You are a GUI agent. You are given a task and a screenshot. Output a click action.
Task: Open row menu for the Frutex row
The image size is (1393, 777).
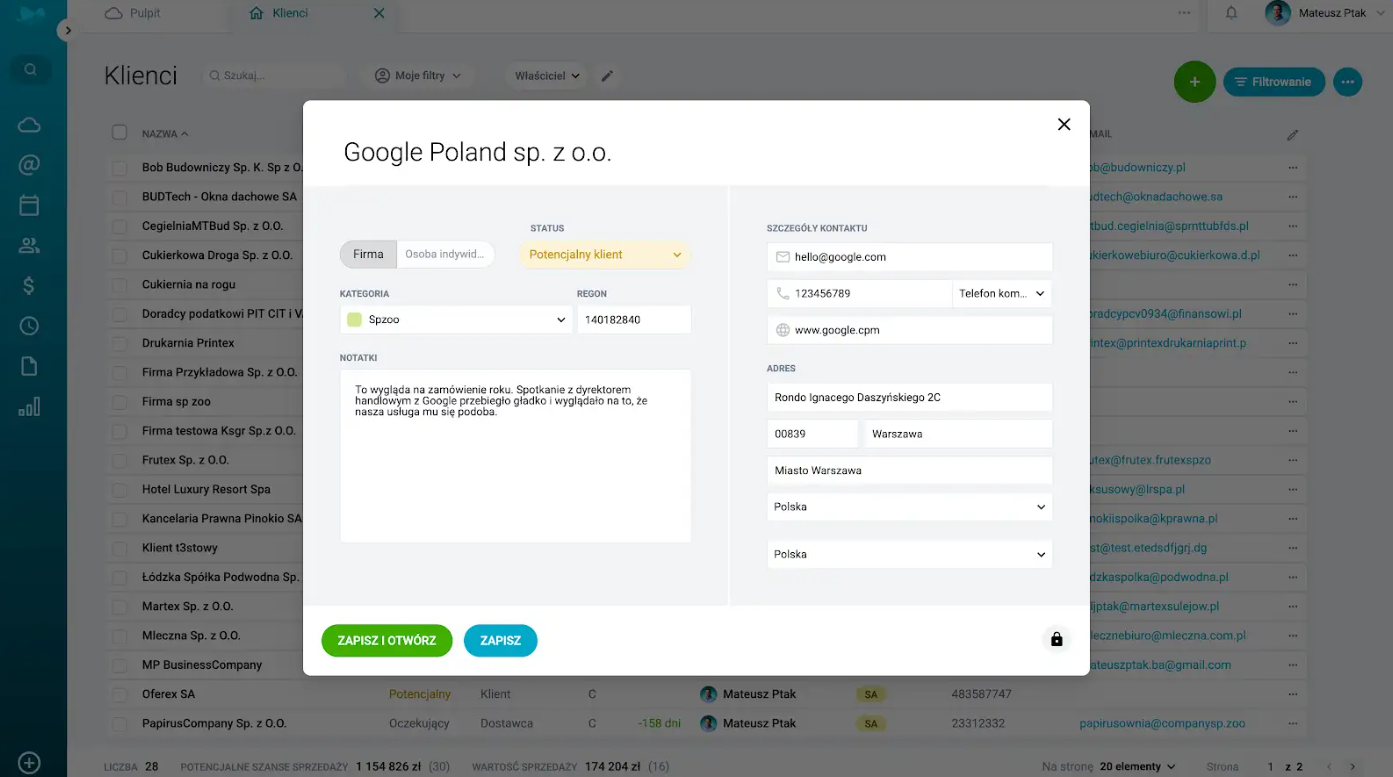pyautogui.click(x=1294, y=460)
